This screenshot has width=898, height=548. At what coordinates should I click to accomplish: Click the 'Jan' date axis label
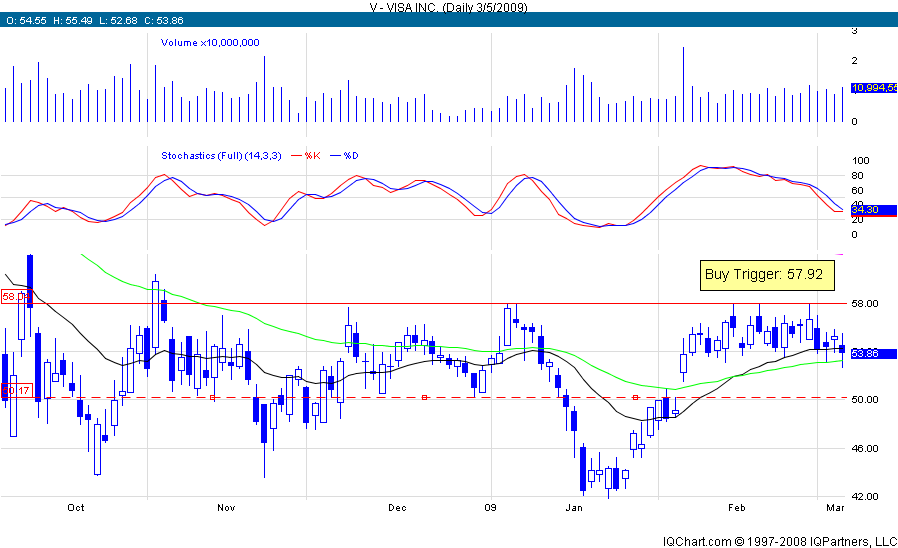pyautogui.click(x=574, y=507)
